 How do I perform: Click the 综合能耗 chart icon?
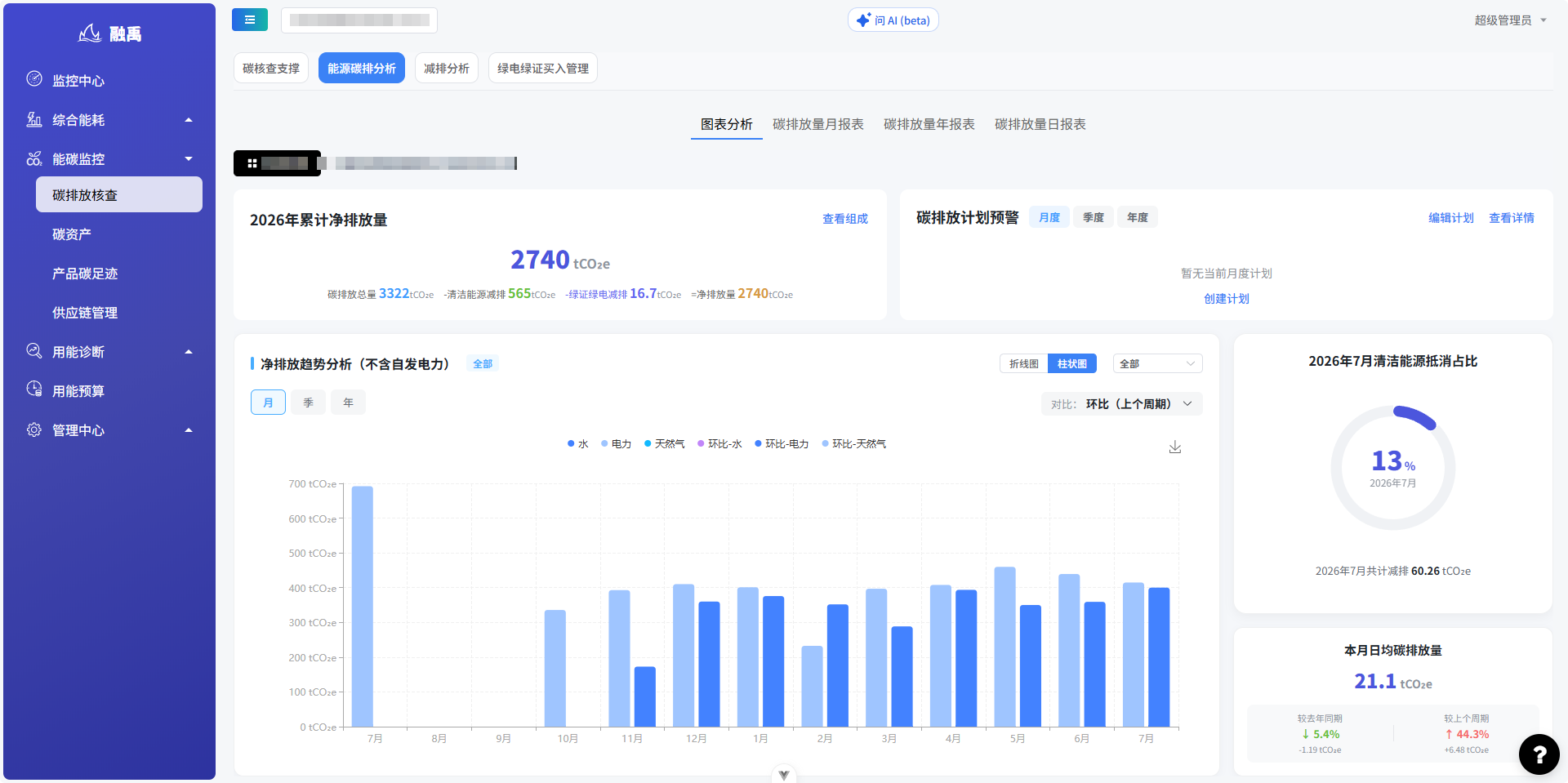34,119
